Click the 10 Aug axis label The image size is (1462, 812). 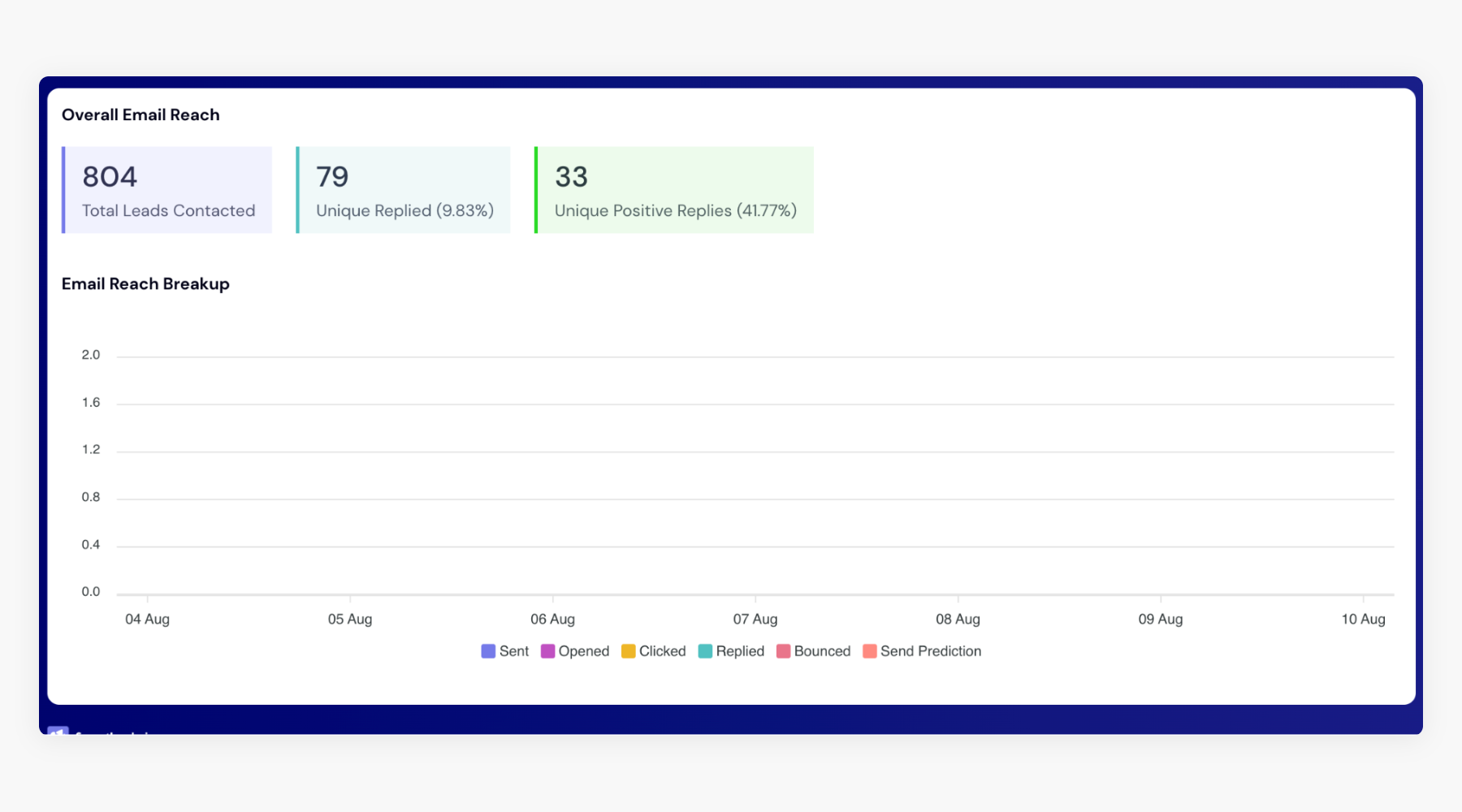click(x=1363, y=619)
